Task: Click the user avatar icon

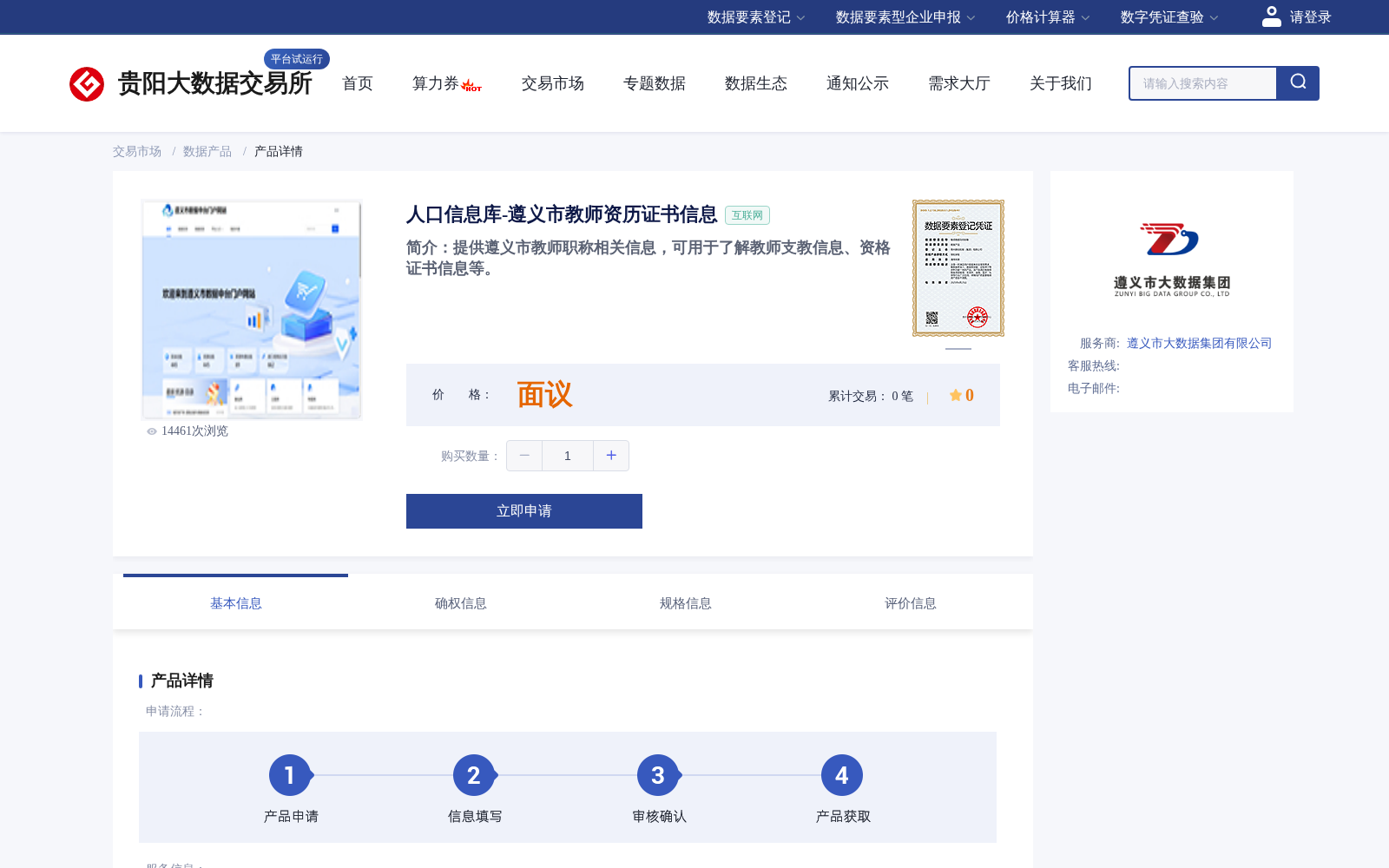Action: point(1271,16)
